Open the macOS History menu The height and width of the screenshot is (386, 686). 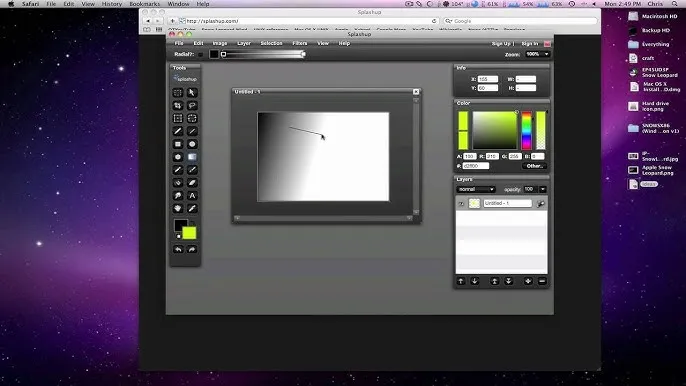click(x=112, y=4)
